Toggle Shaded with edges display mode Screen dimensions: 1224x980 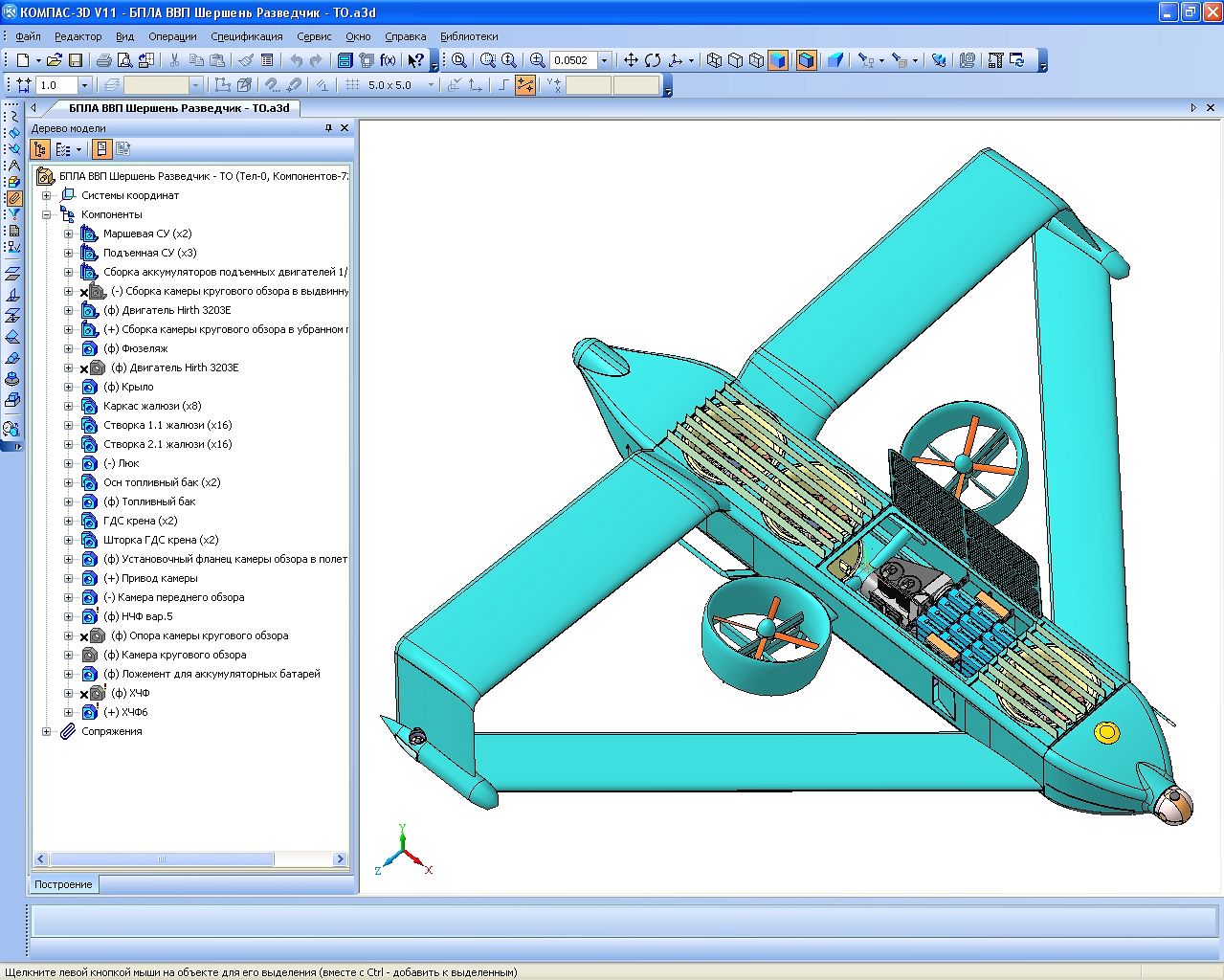coord(806,60)
